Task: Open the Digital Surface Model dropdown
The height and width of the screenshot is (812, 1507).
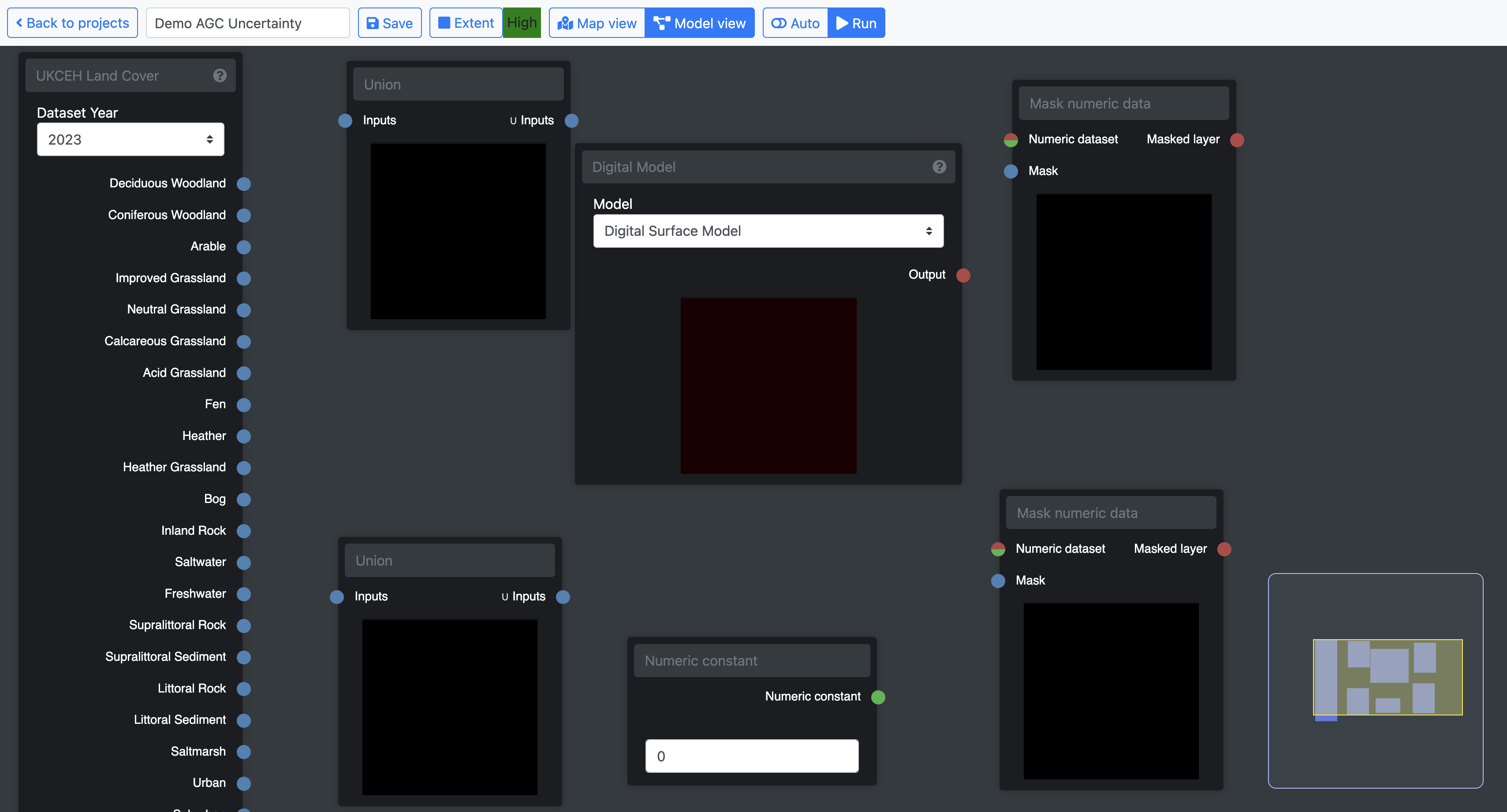Action: coord(768,231)
